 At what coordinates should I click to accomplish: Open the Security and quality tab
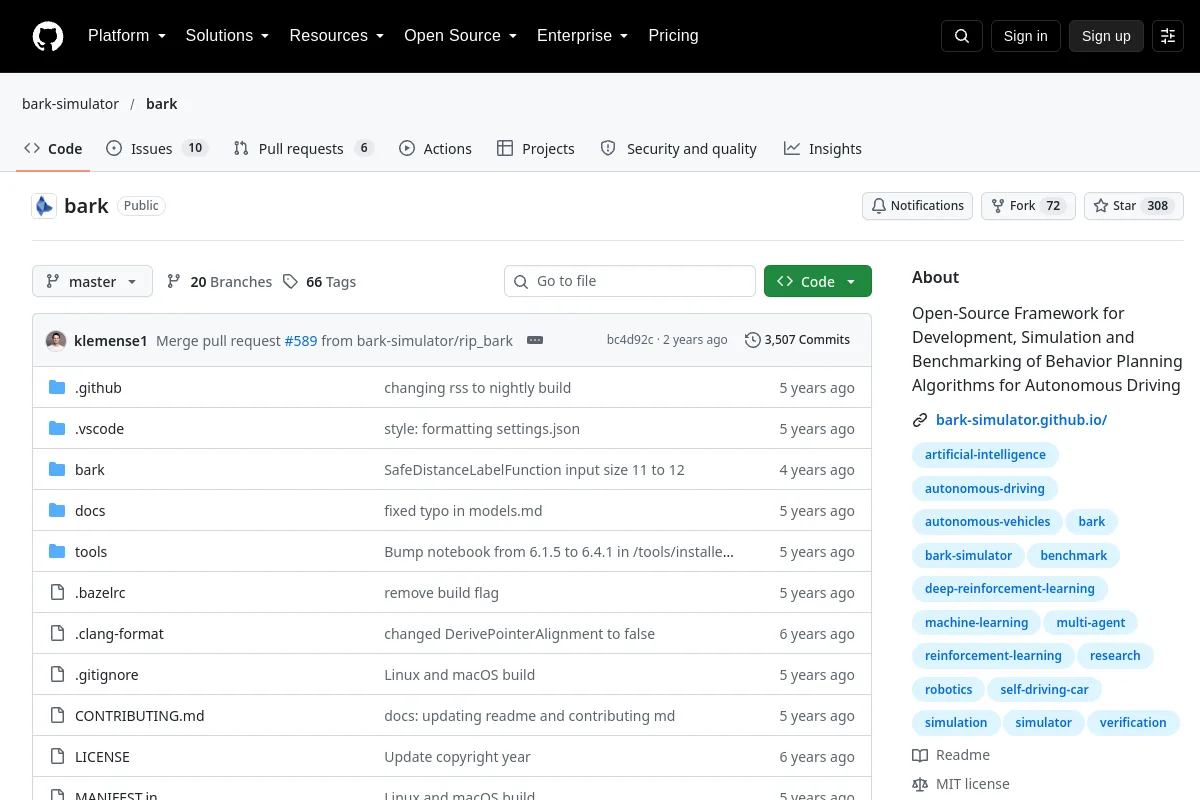click(679, 149)
